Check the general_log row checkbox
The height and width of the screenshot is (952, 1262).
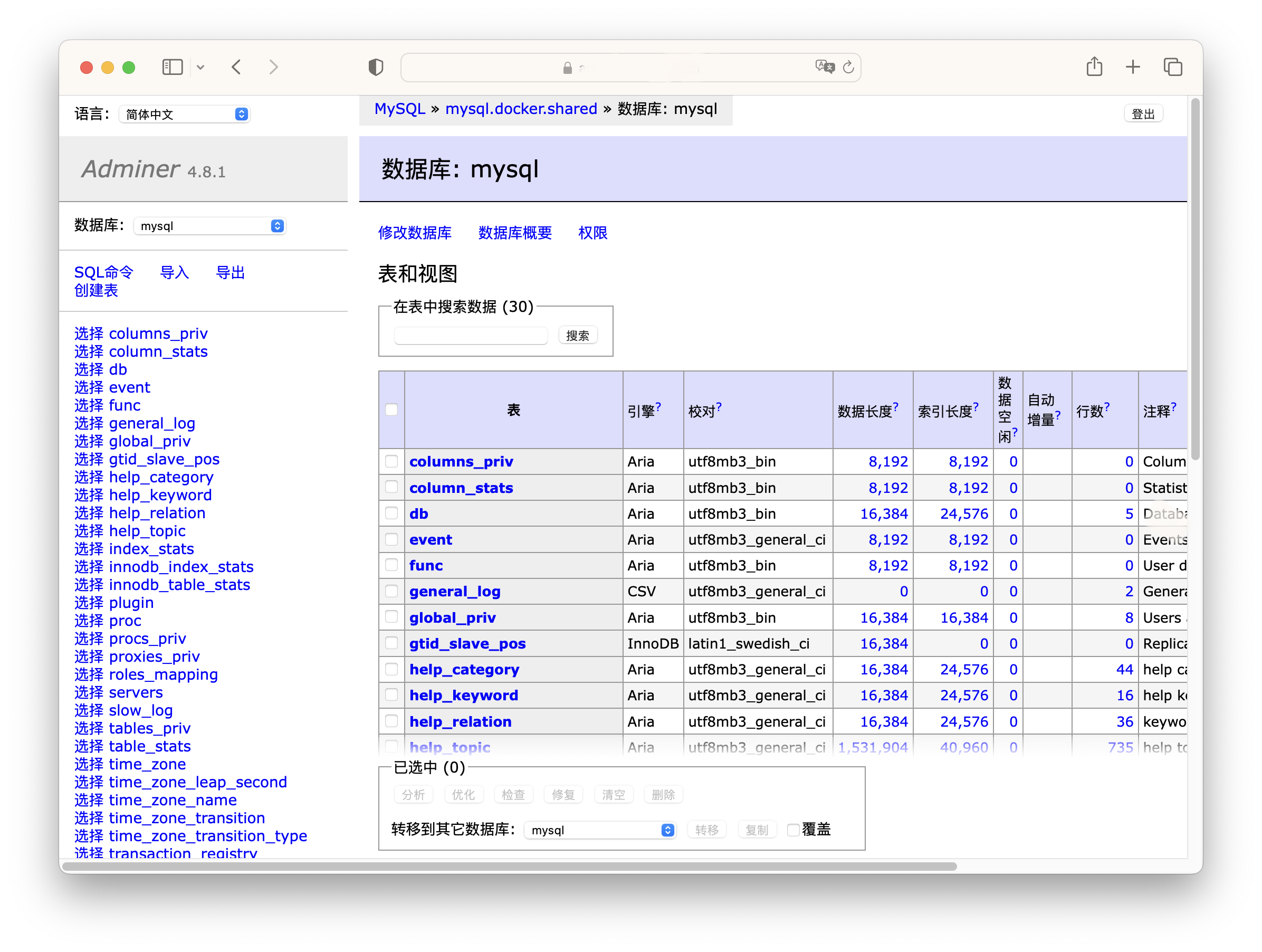(x=391, y=591)
